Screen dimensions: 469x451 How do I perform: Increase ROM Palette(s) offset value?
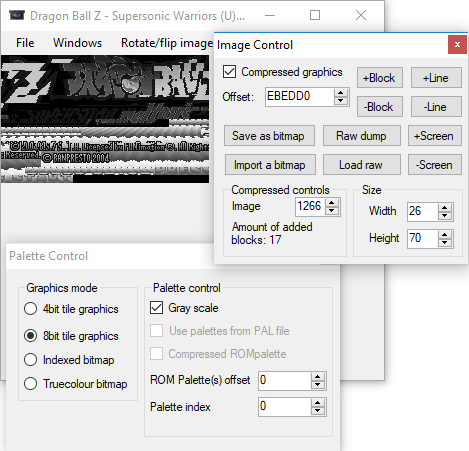pyautogui.click(x=318, y=377)
